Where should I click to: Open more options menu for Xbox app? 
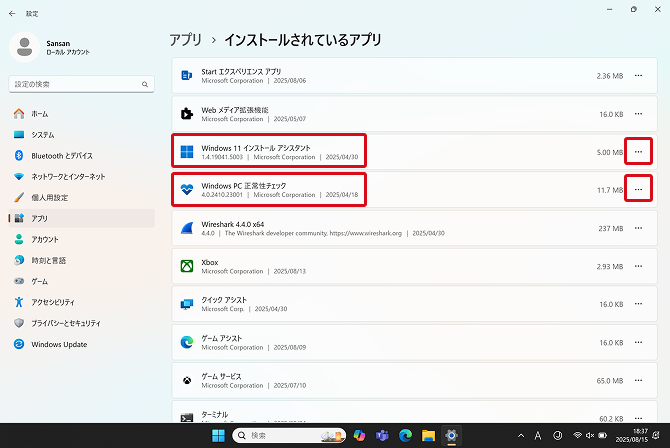tap(639, 266)
